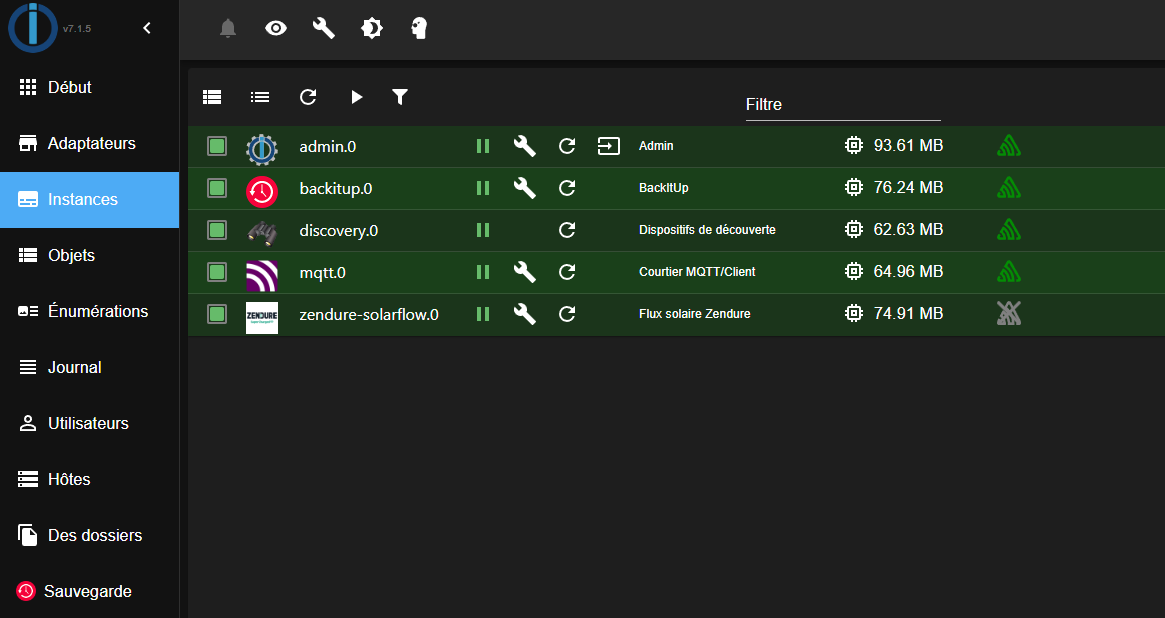Toggle mqtt.0 checkbox
The image size is (1165, 618).
[217, 272]
